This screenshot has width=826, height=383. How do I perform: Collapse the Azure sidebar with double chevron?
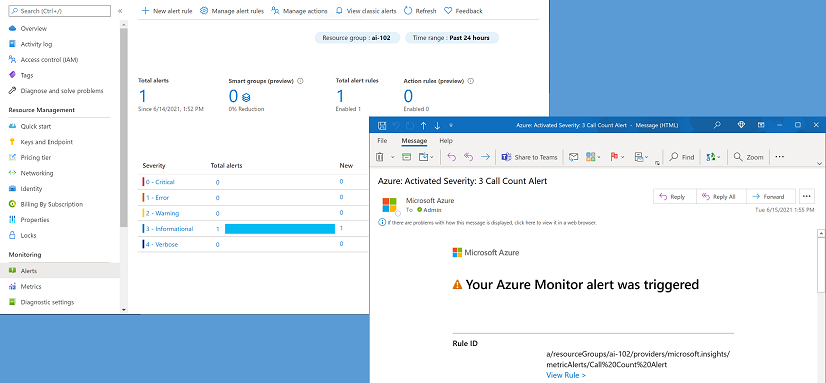pos(120,11)
